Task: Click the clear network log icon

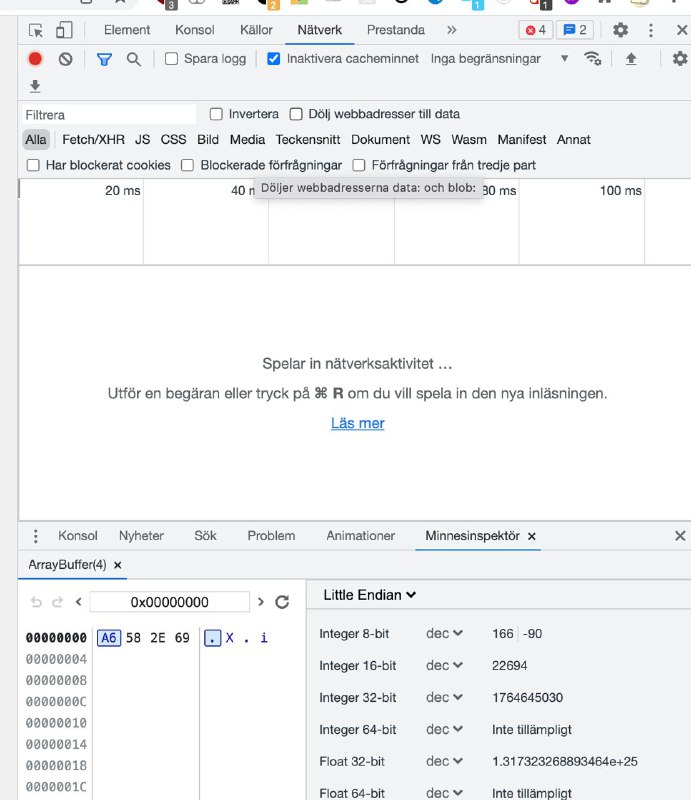Action: click(65, 59)
